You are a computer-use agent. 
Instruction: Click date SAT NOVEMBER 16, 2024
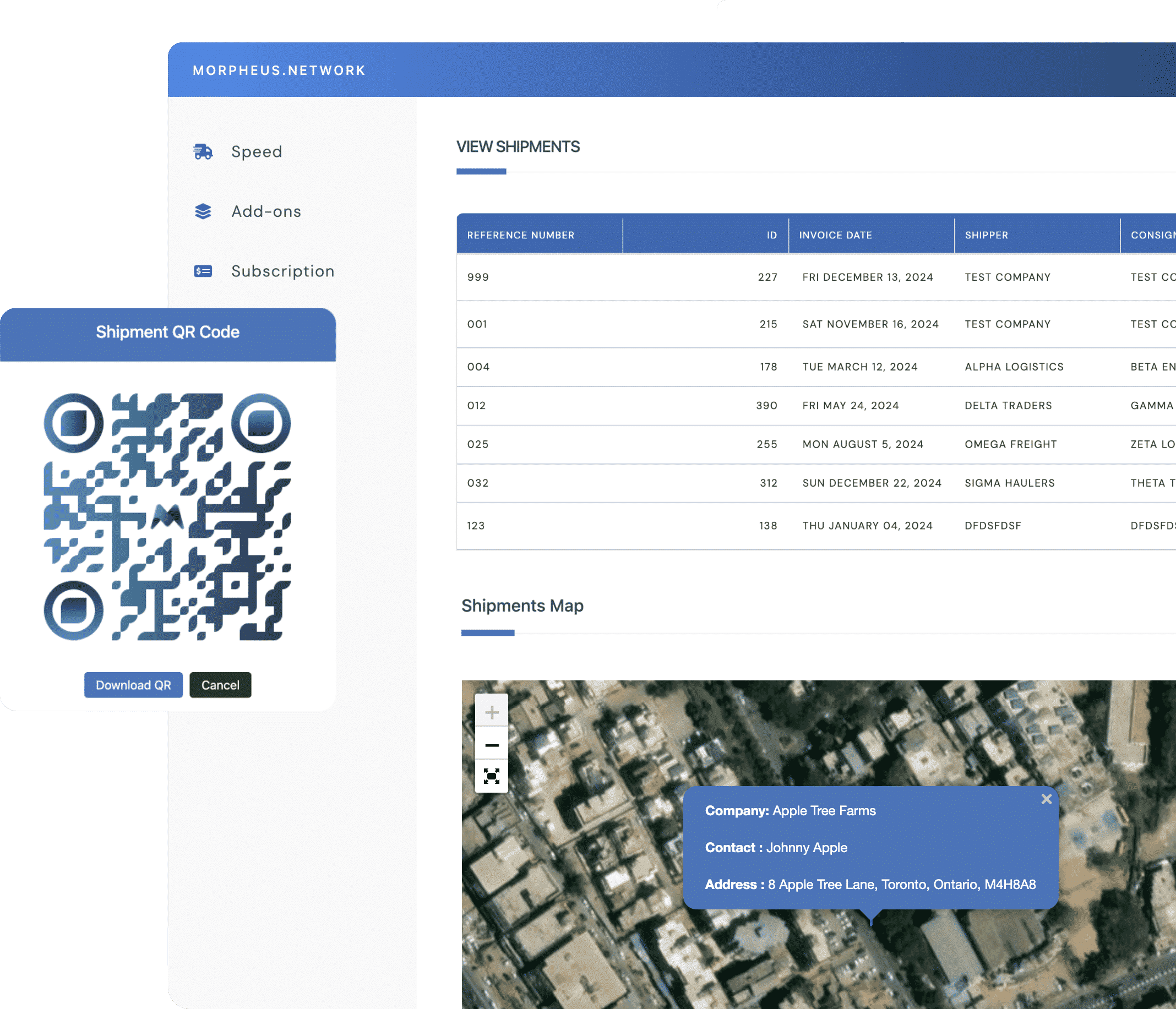(870, 324)
